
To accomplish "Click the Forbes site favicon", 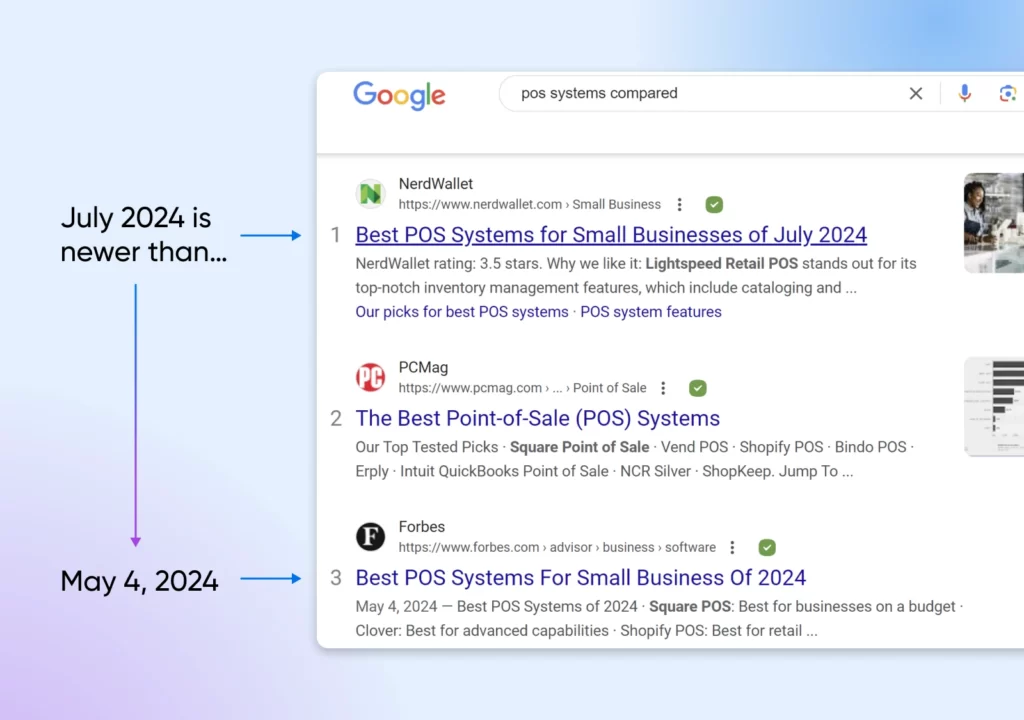I will pos(370,536).
